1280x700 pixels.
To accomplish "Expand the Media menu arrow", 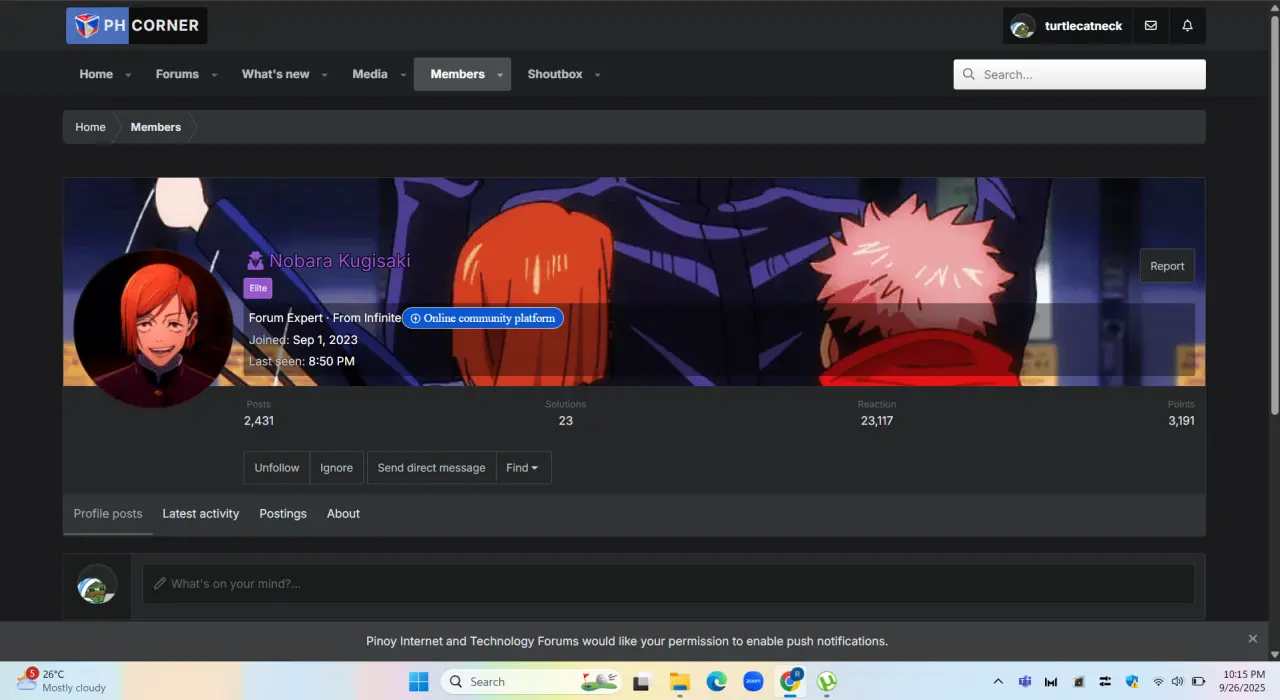I will pyautogui.click(x=403, y=75).
